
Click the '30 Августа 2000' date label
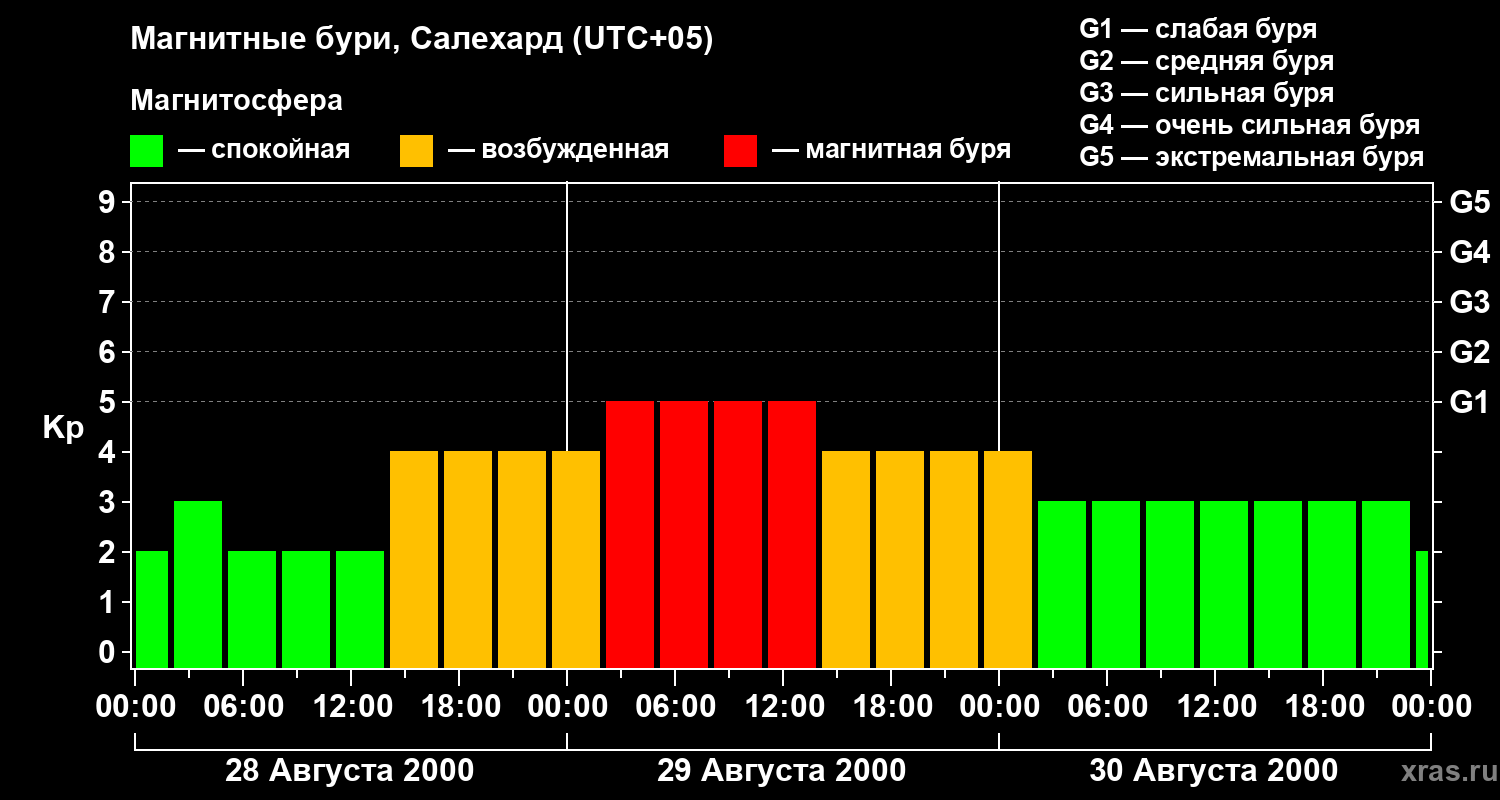coord(1214,771)
